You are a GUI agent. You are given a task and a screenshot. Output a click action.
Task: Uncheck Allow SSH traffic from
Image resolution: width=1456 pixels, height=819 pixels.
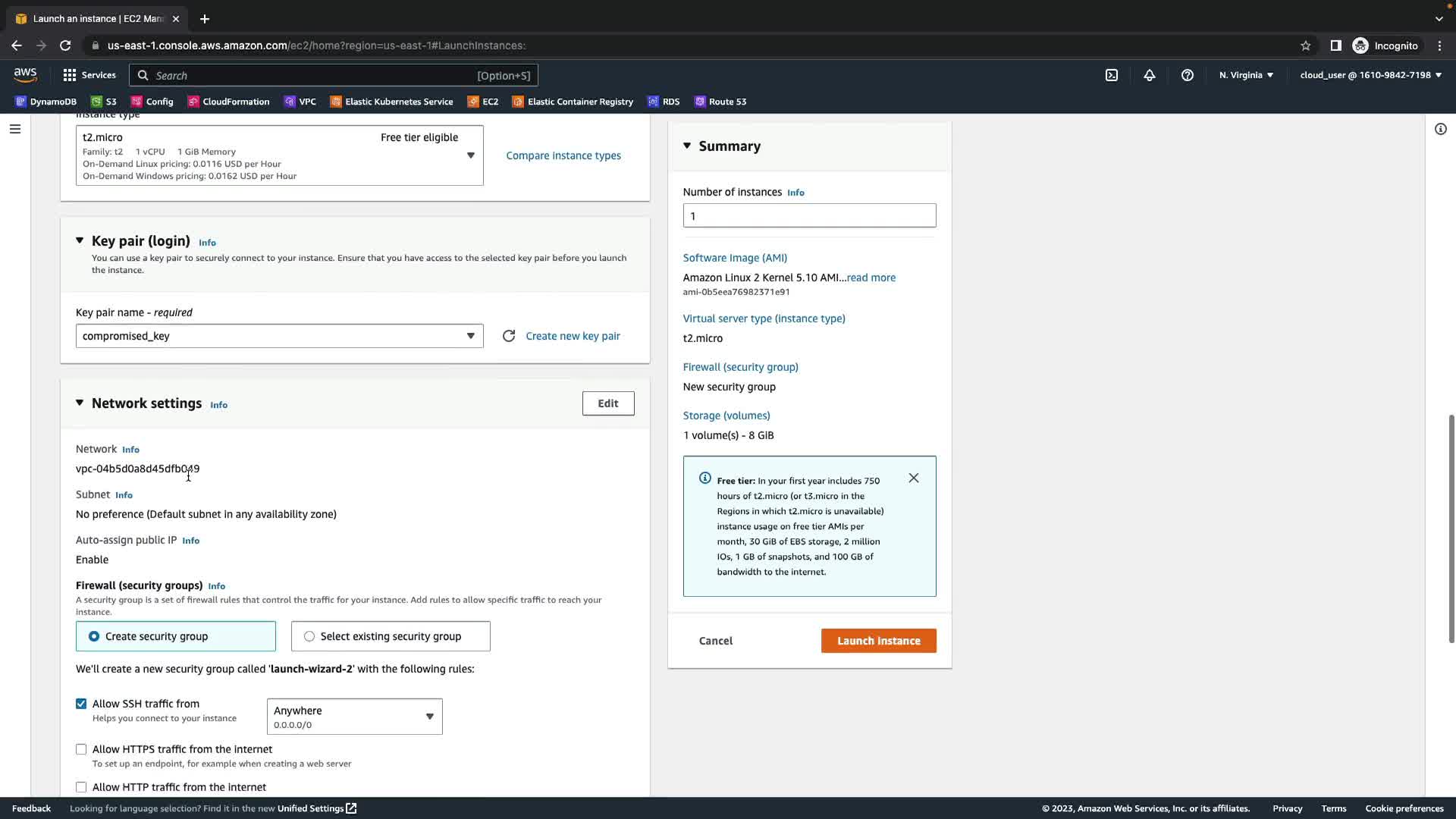81,704
